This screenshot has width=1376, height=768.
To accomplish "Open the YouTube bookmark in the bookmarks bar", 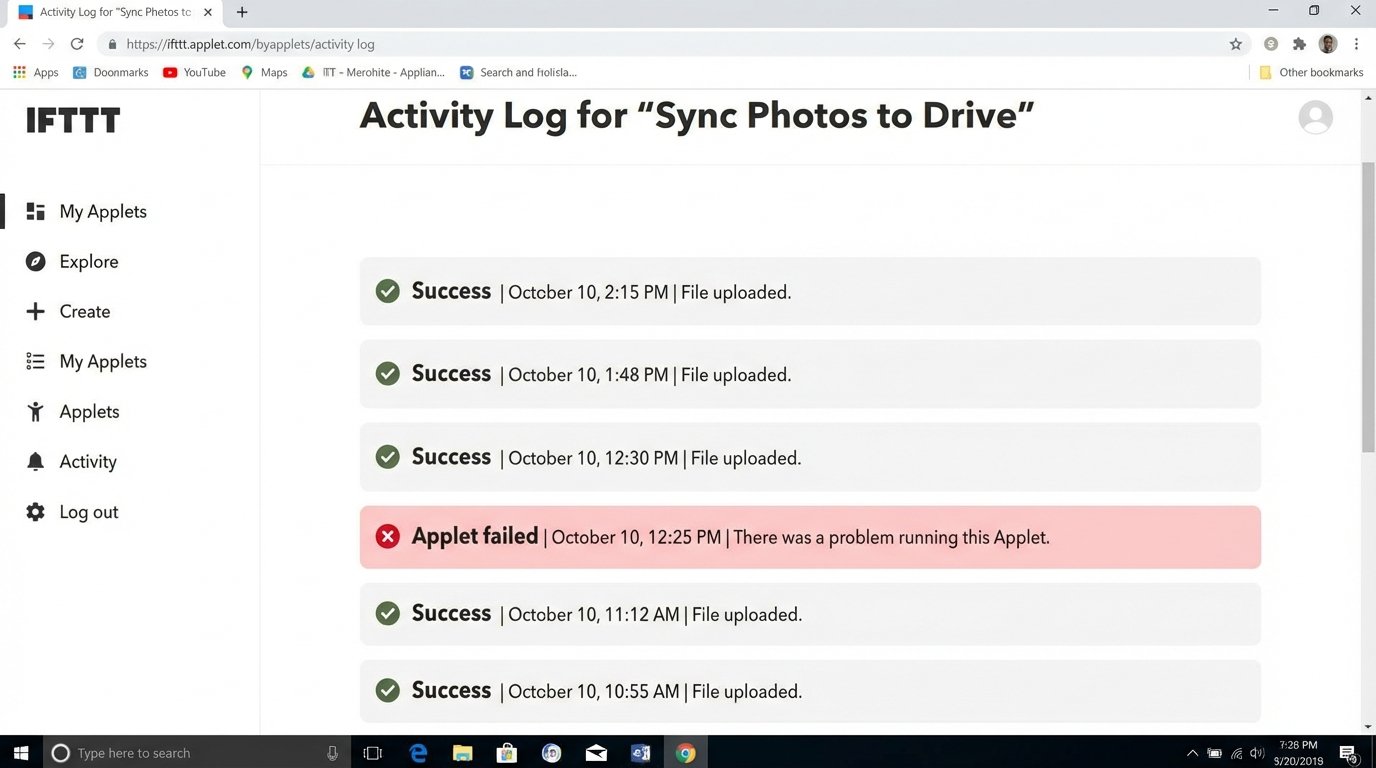I will point(194,72).
